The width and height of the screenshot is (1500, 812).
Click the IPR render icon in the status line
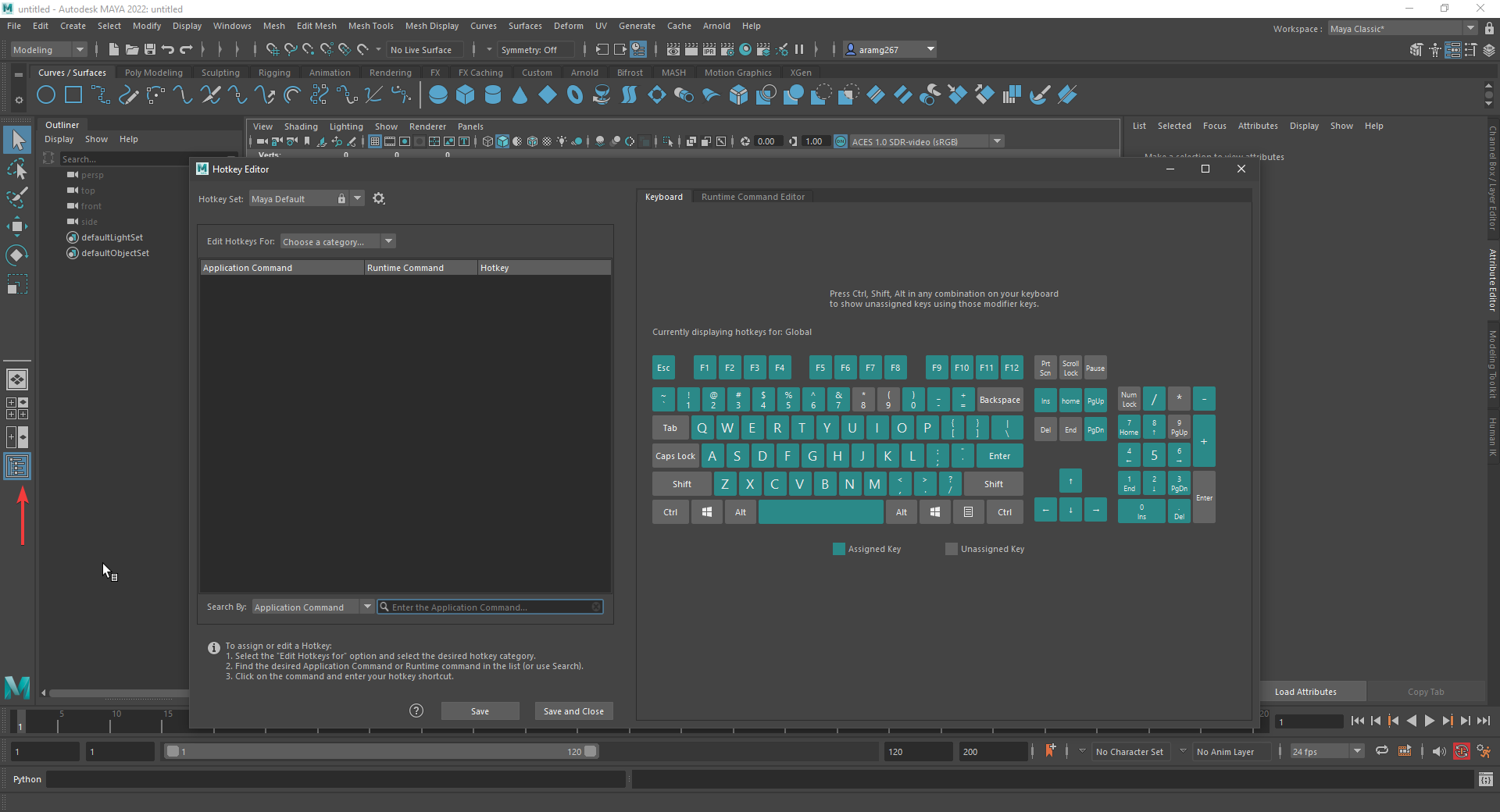click(709, 50)
